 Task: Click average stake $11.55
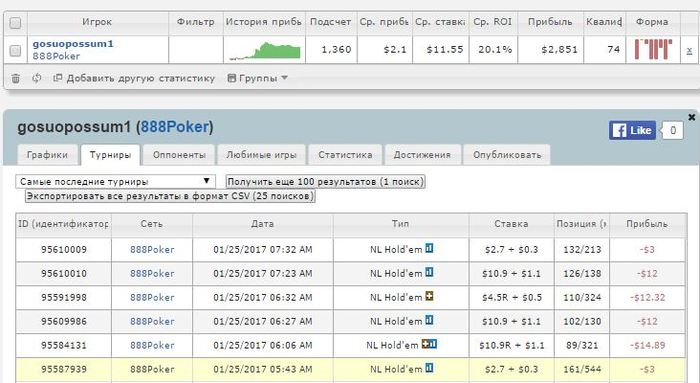click(x=445, y=50)
